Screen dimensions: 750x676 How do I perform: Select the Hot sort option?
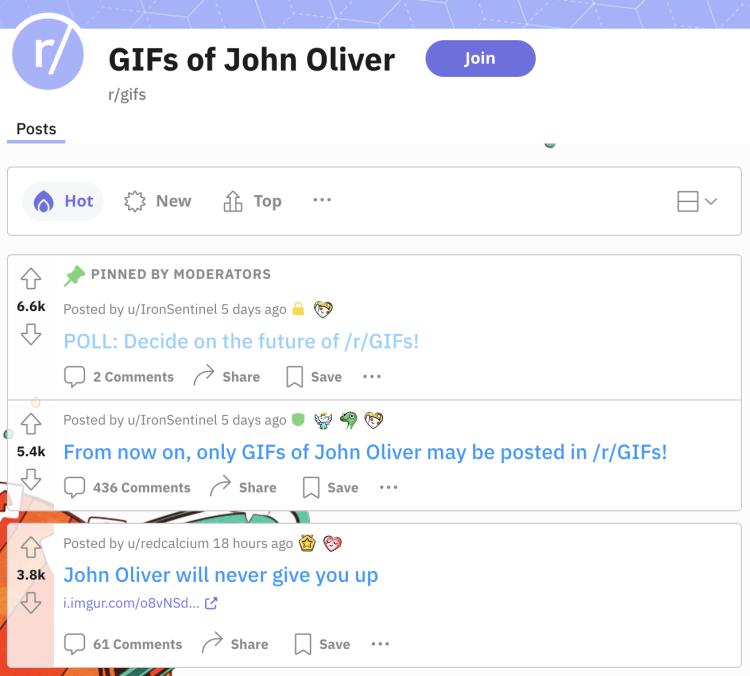click(63, 201)
